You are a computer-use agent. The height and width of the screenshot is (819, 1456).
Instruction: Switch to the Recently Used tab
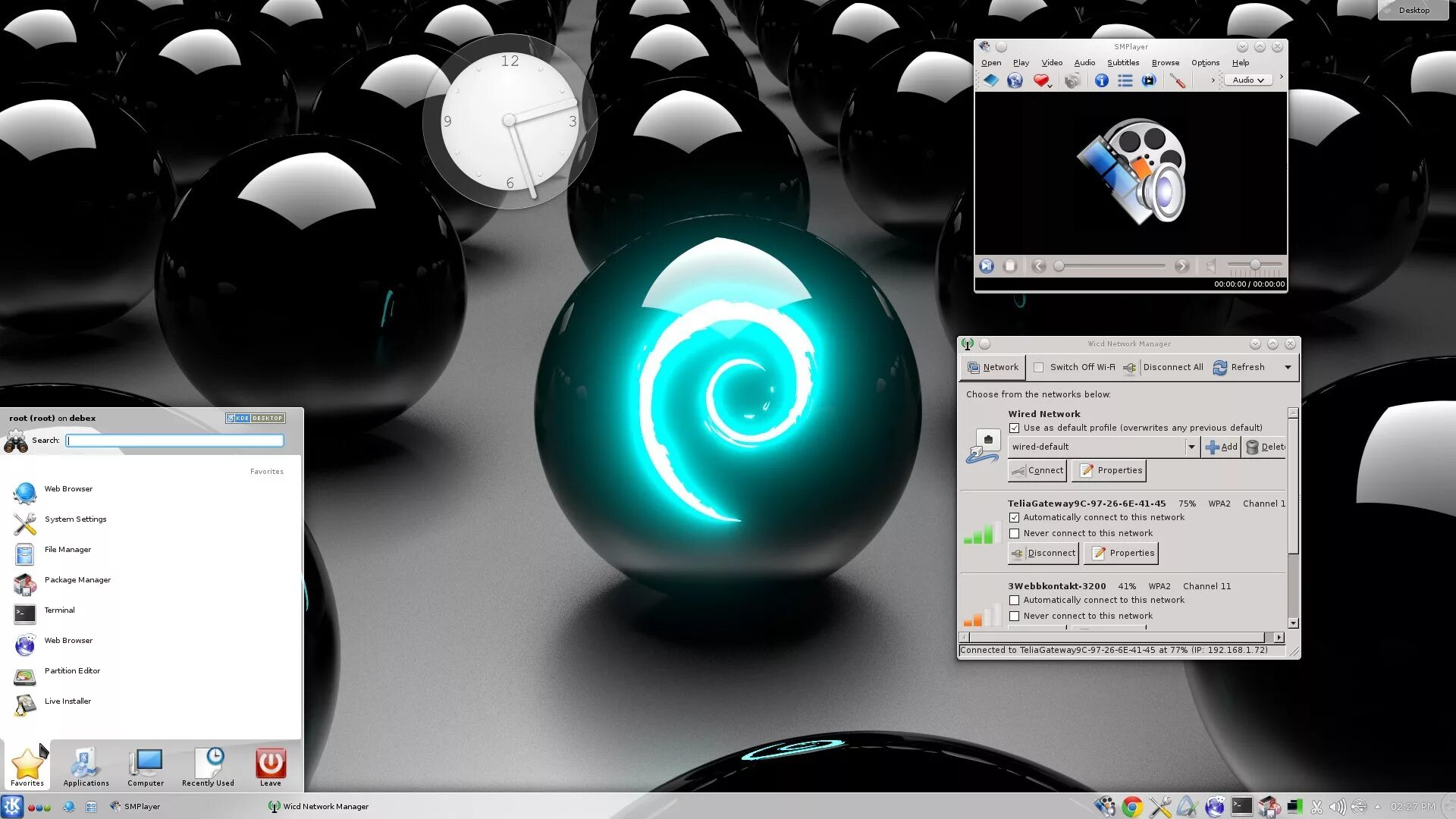point(208,767)
